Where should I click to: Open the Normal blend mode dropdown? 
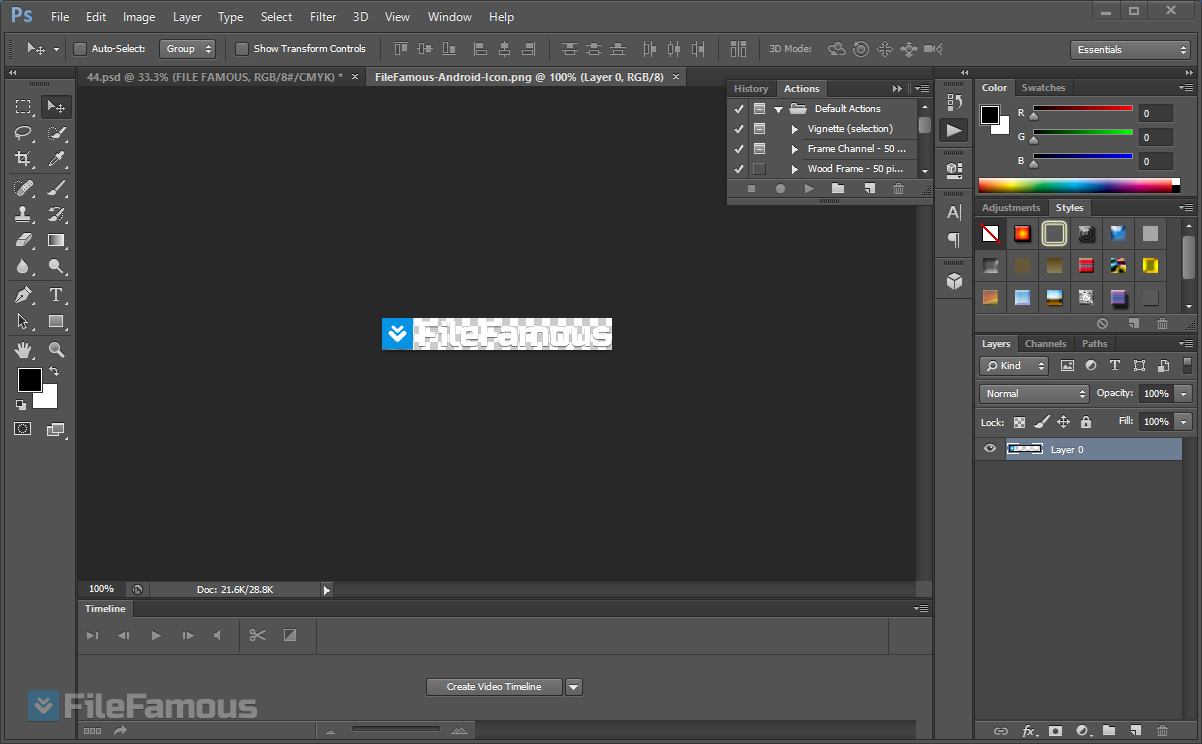pos(1034,394)
